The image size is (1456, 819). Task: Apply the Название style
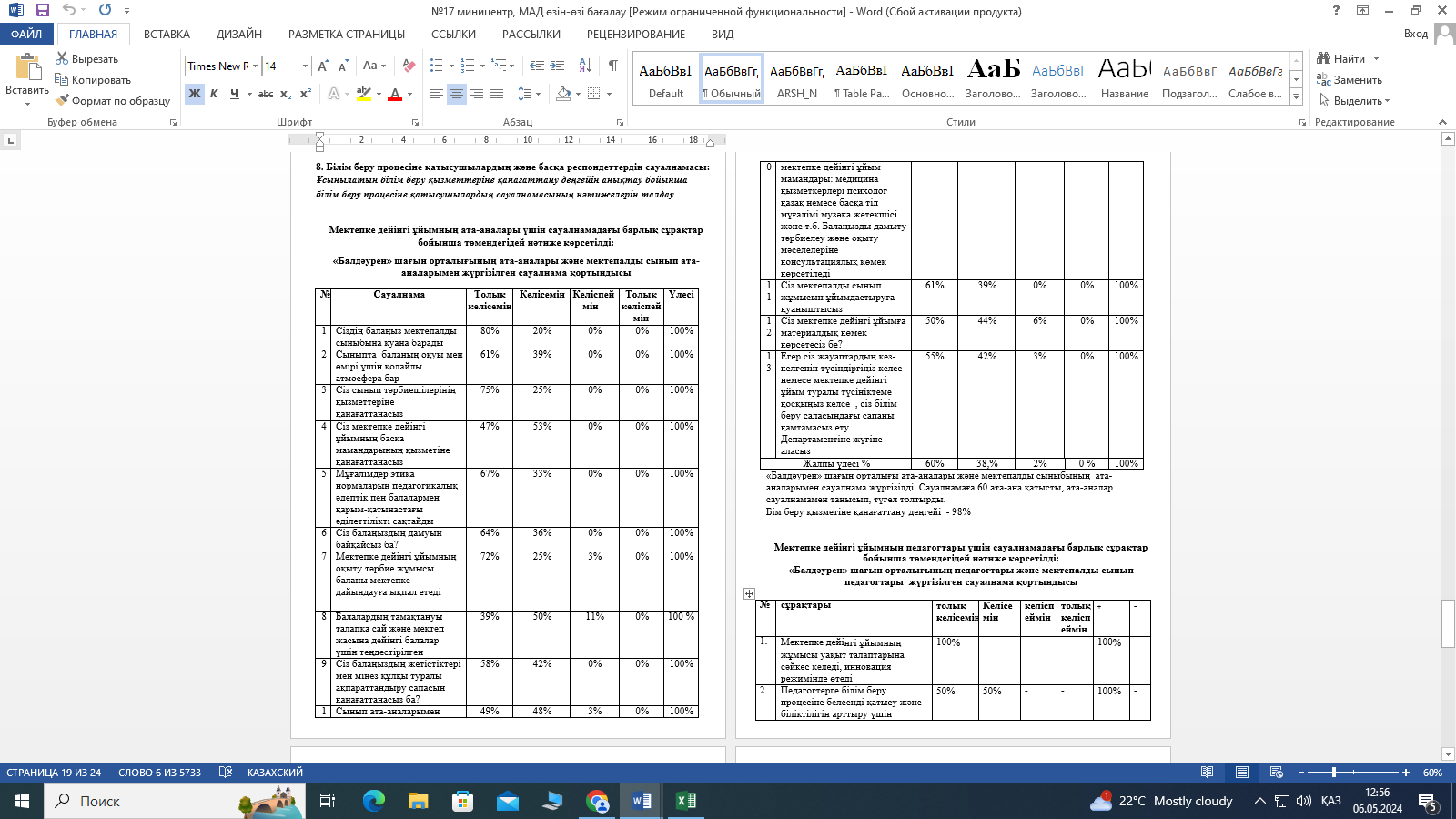pos(1125,79)
